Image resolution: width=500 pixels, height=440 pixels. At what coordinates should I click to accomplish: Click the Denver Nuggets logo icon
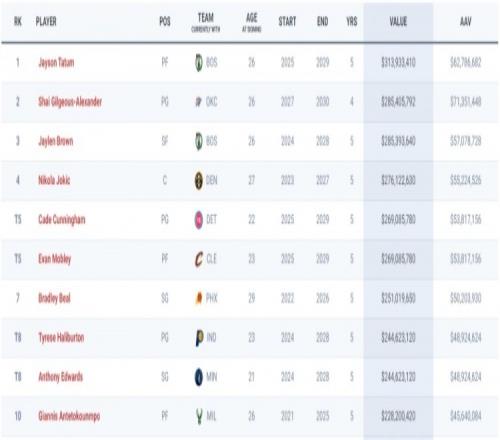tap(199, 180)
